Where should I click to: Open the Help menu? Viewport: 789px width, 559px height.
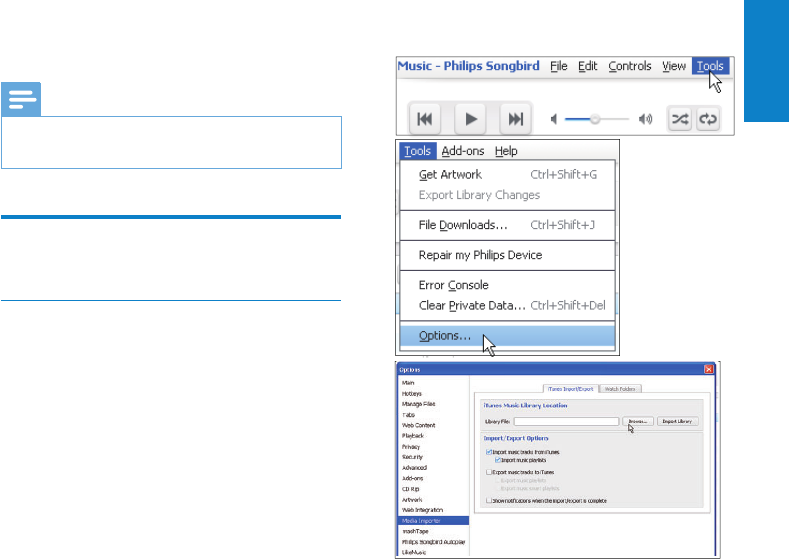[506, 151]
